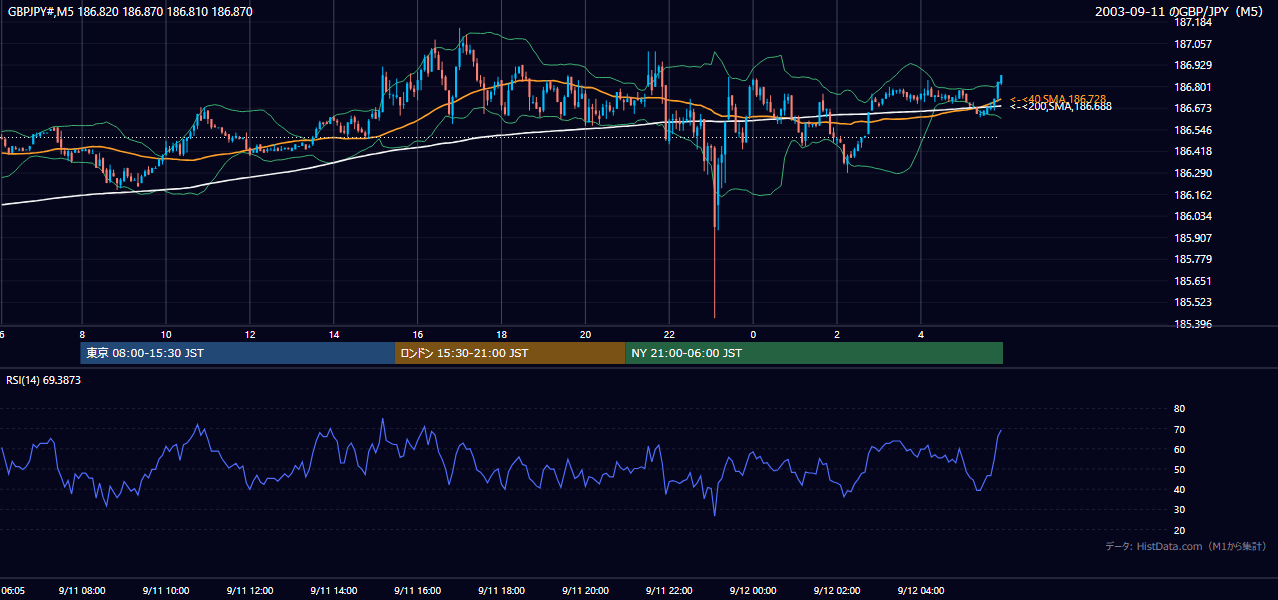This screenshot has width=1278, height=600.
Task: Click the 9/11 20:00 bottom time label
Action: (x=586, y=590)
